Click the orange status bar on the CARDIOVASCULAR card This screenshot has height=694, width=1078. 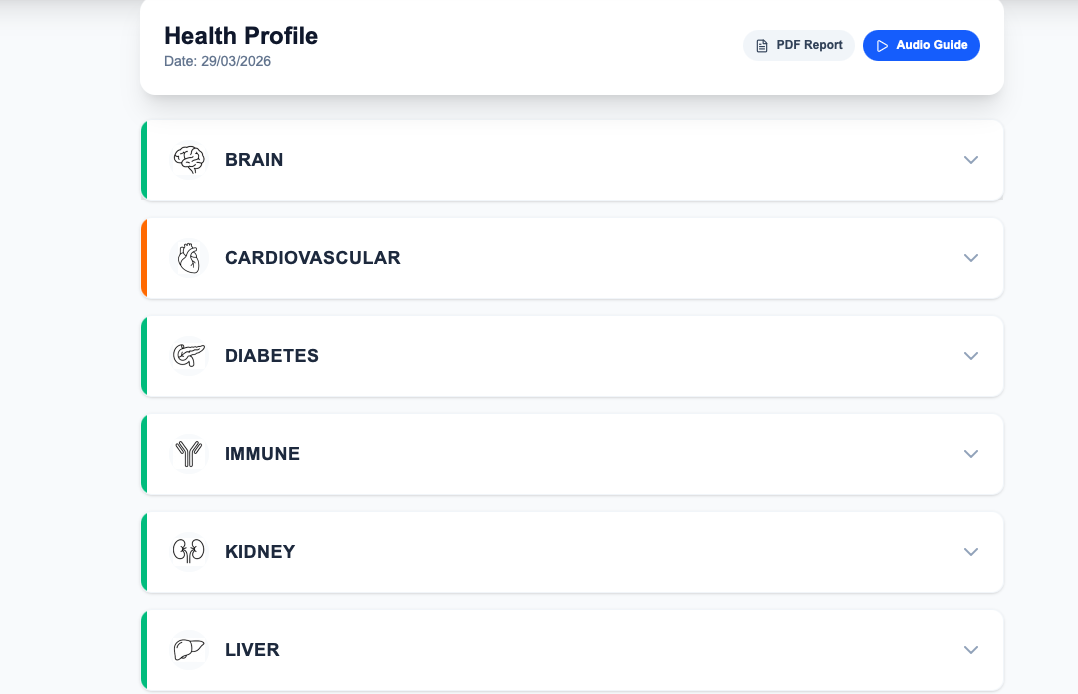coord(144,257)
